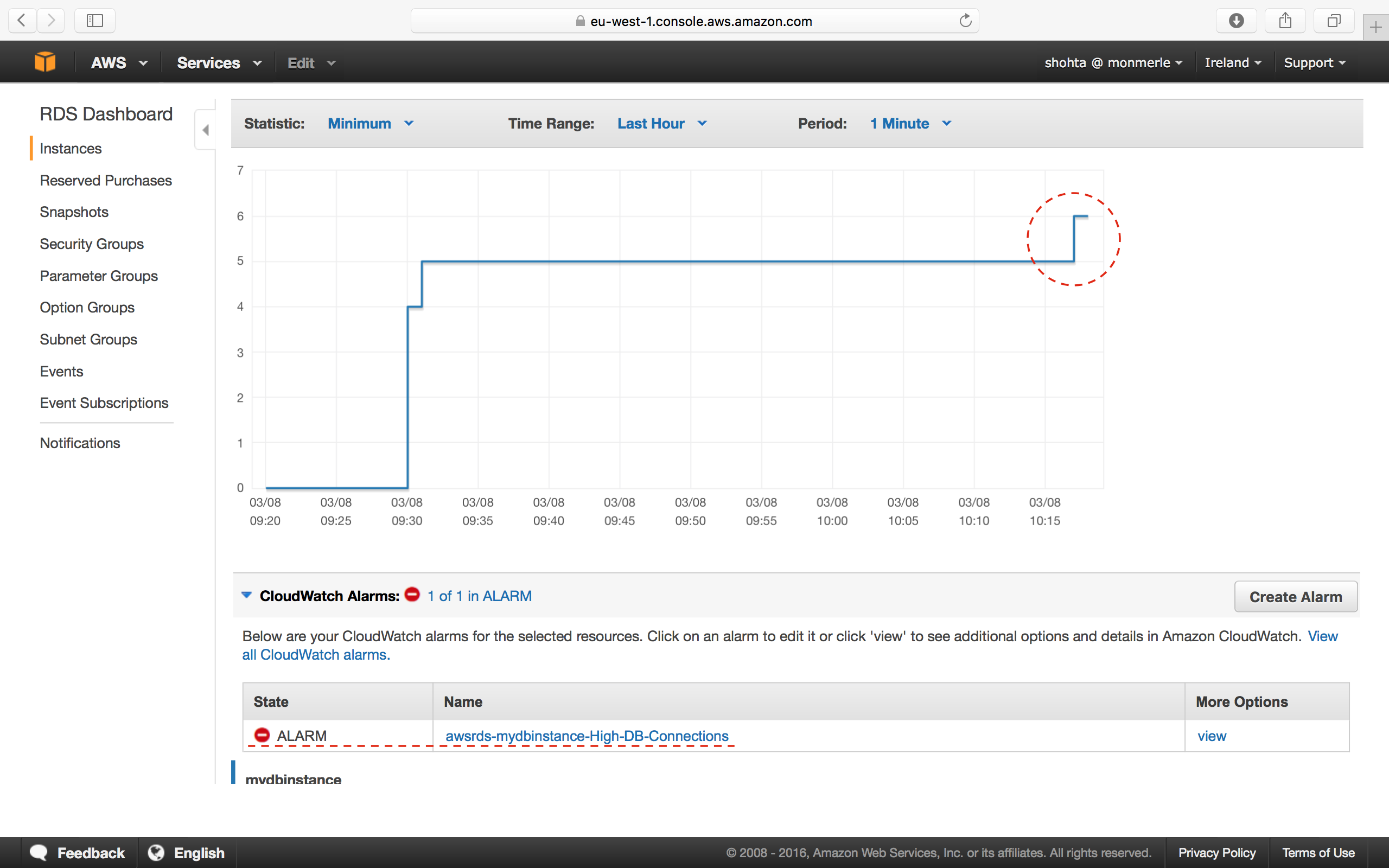Click the view link under More Options
This screenshot has height=868, width=1389.
(x=1212, y=736)
